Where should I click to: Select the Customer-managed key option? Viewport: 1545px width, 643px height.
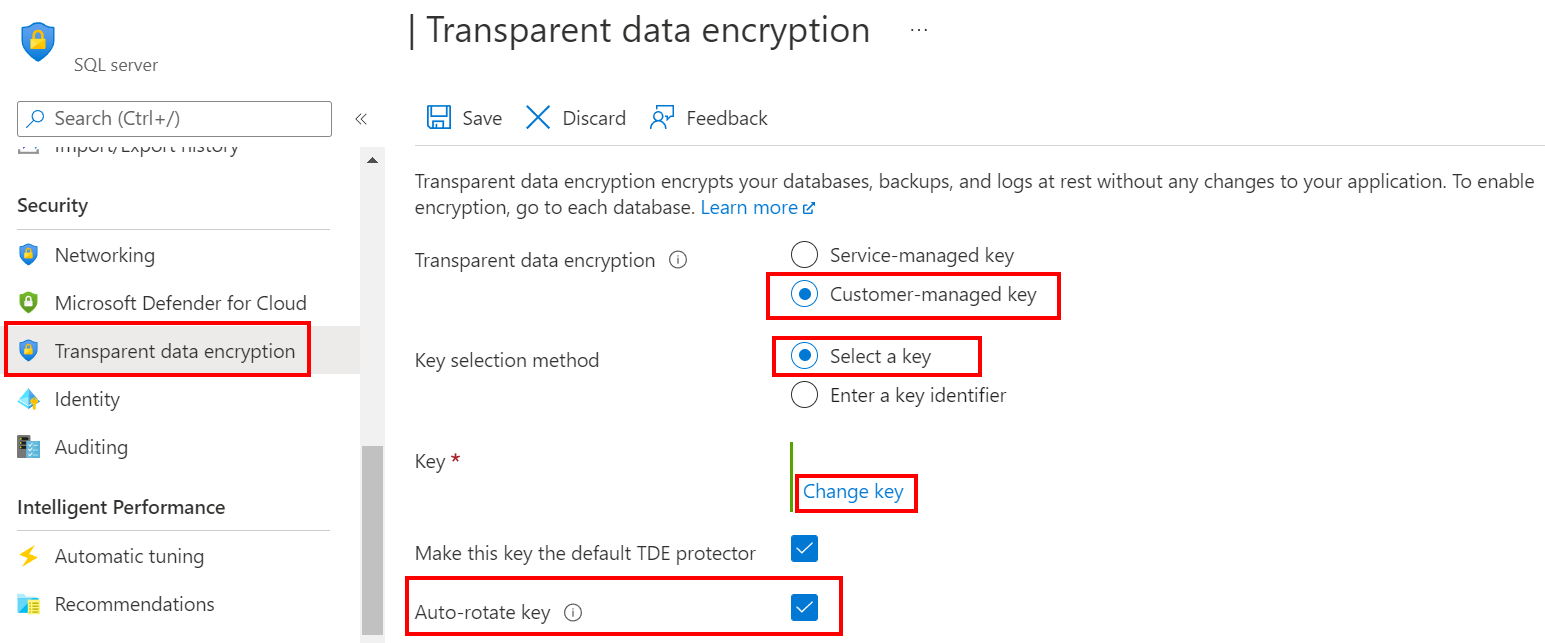pyautogui.click(x=804, y=295)
